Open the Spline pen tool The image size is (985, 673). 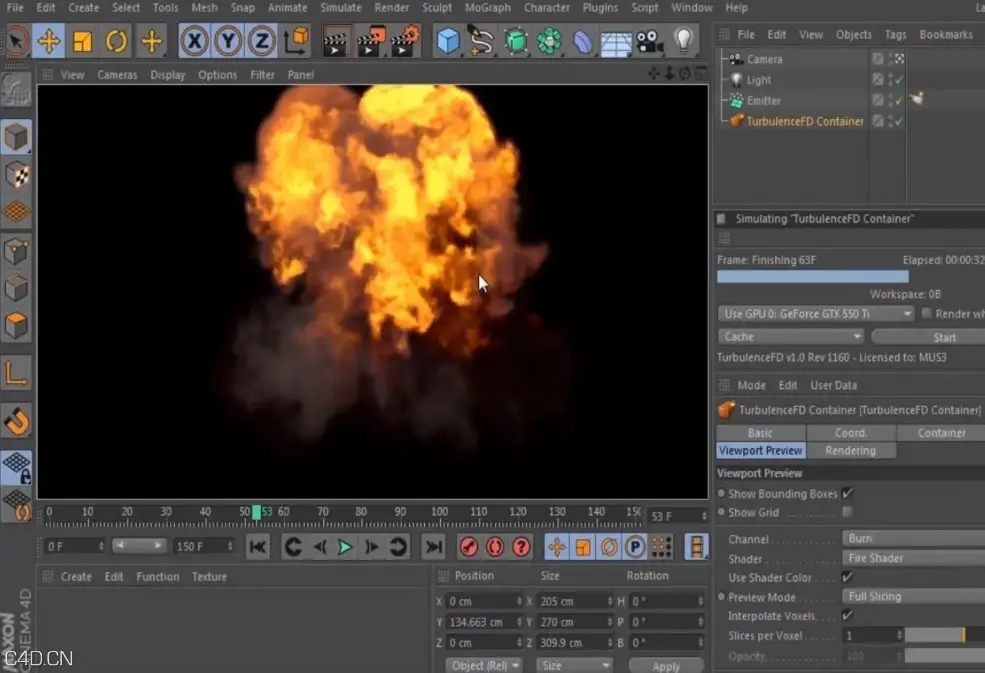481,41
